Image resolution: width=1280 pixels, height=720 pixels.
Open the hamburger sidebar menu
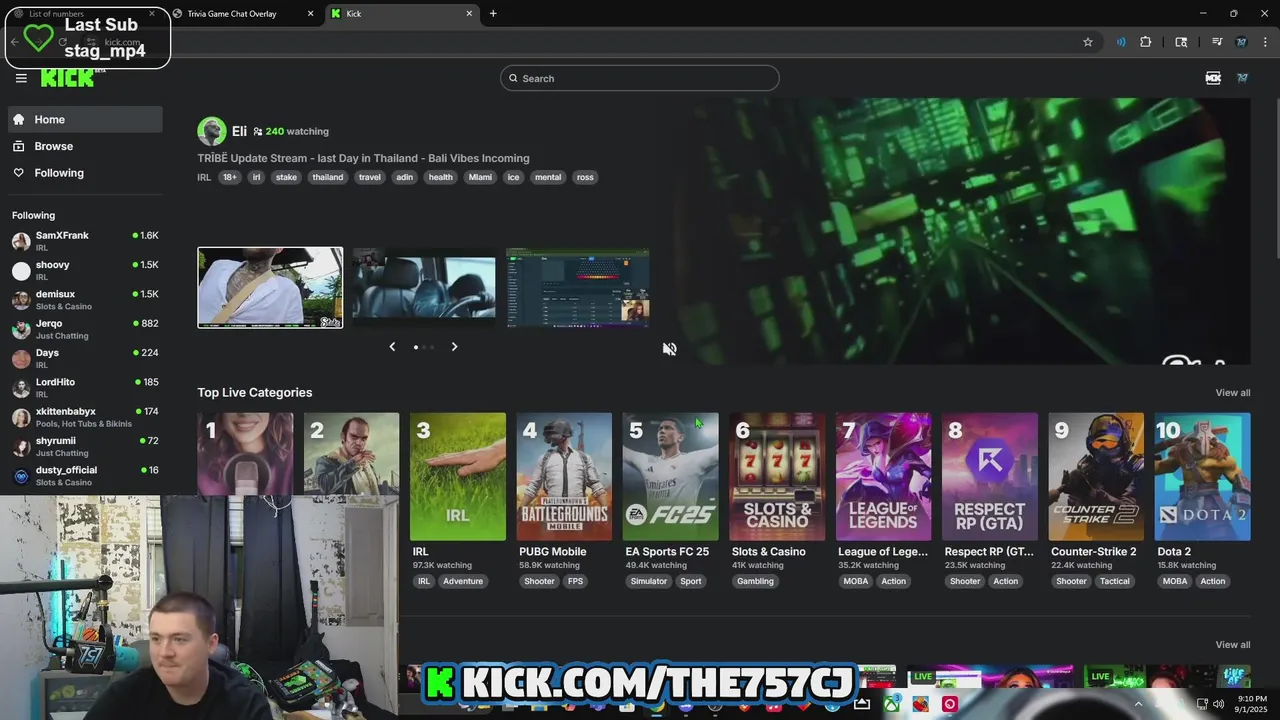pyautogui.click(x=21, y=78)
